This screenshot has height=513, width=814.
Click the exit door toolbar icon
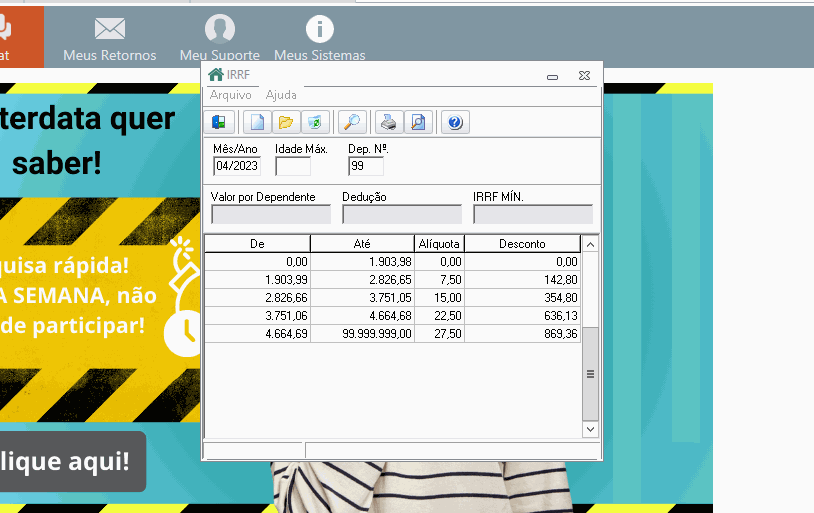(219, 123)
